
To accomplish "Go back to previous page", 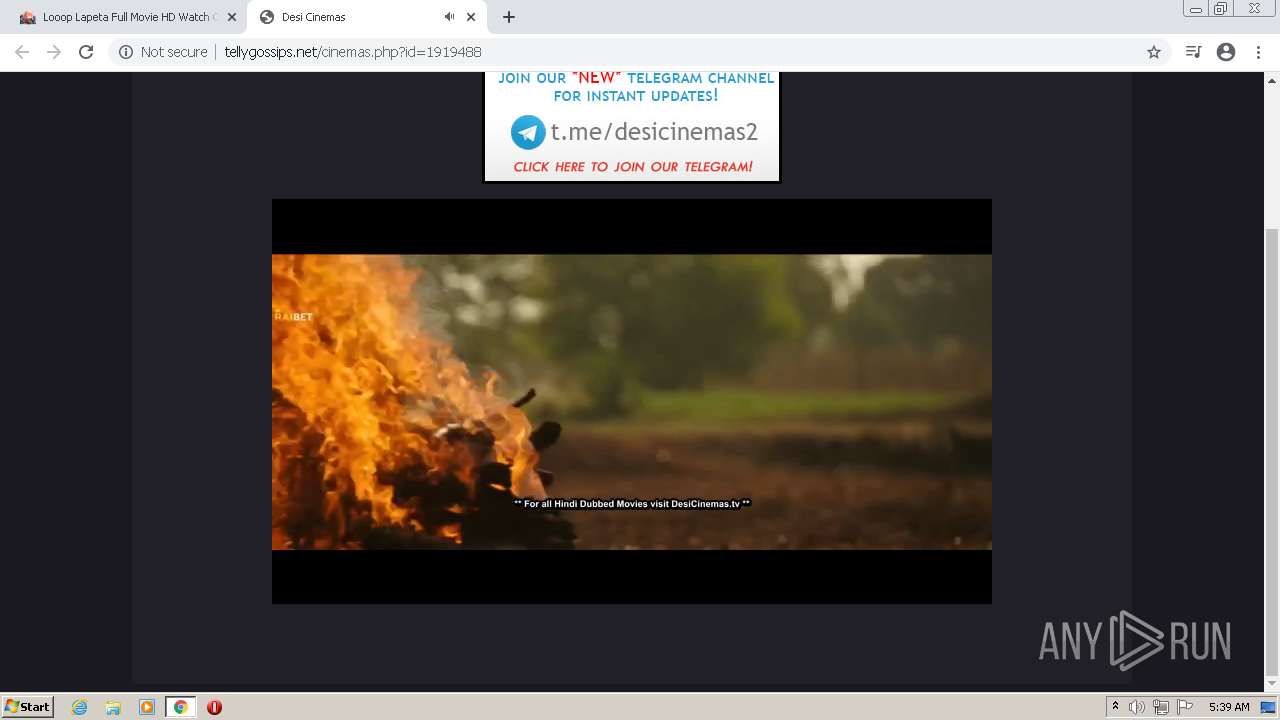I will click(x=22, y=52).
